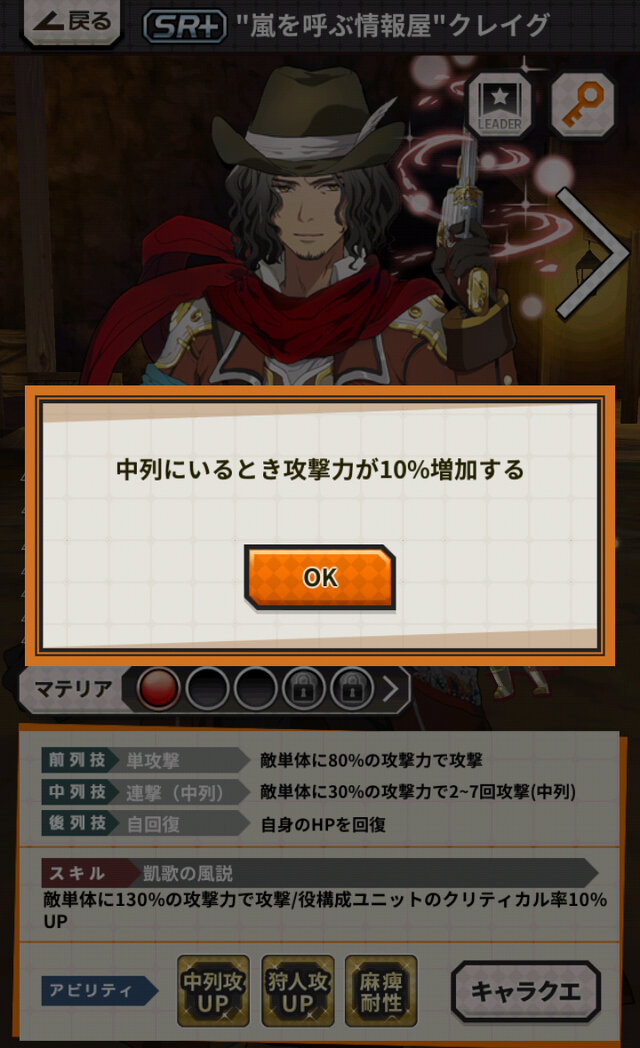
Task: Tap the first locked materia slot
Action: pos(304,688)
